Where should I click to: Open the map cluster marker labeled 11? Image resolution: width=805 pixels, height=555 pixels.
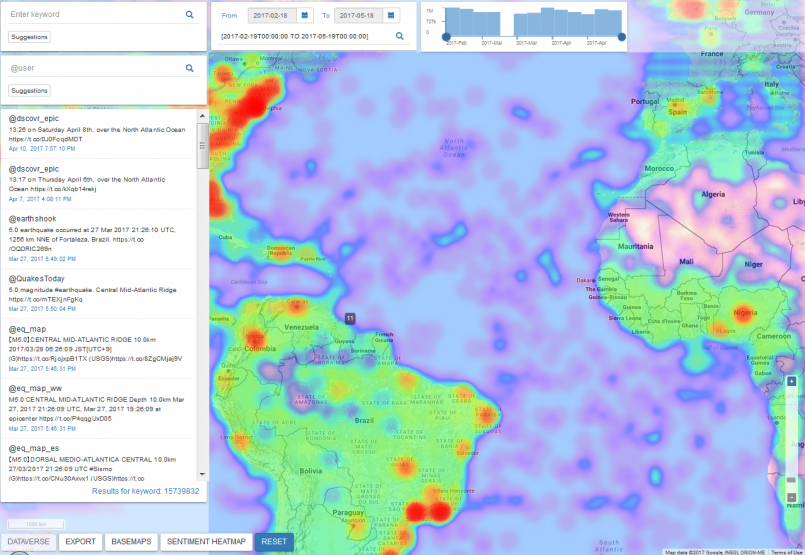pyautogui.click(x=350, y=318)
